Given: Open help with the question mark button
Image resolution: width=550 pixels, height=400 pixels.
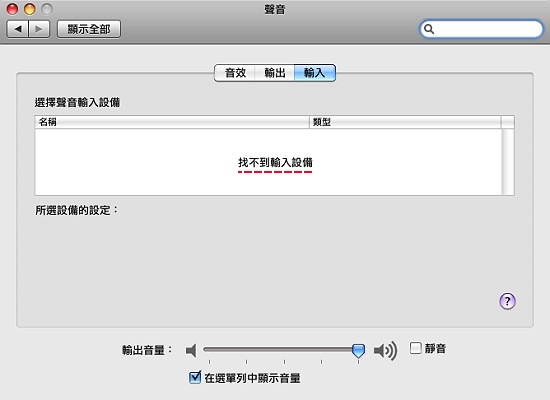Looking at the screenshot, I should tap(507, 301).
